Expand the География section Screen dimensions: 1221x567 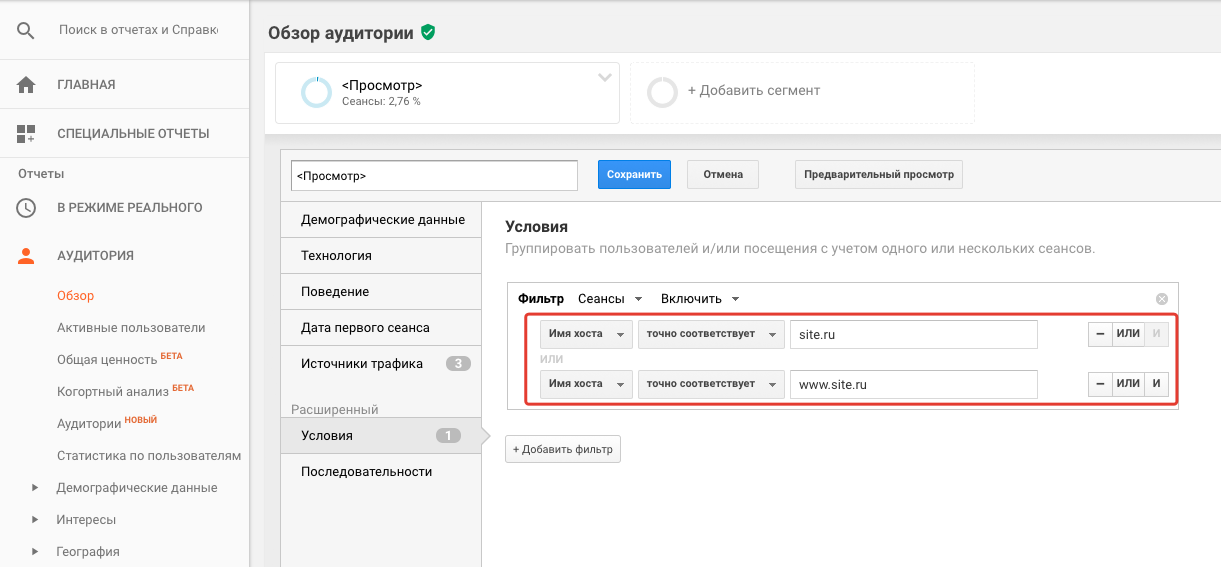point(35,552)
